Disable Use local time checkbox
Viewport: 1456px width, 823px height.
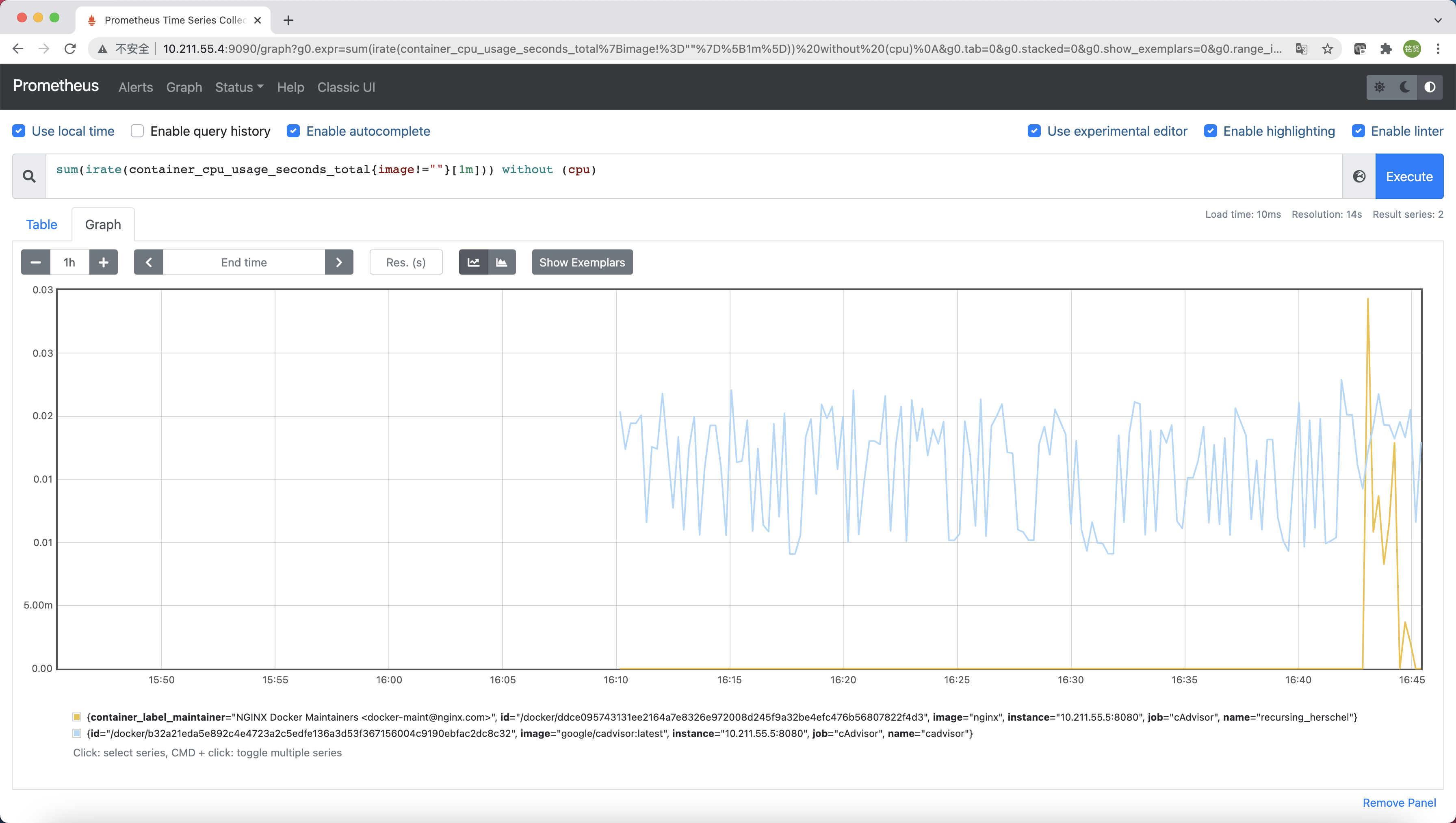click(19, 131)
